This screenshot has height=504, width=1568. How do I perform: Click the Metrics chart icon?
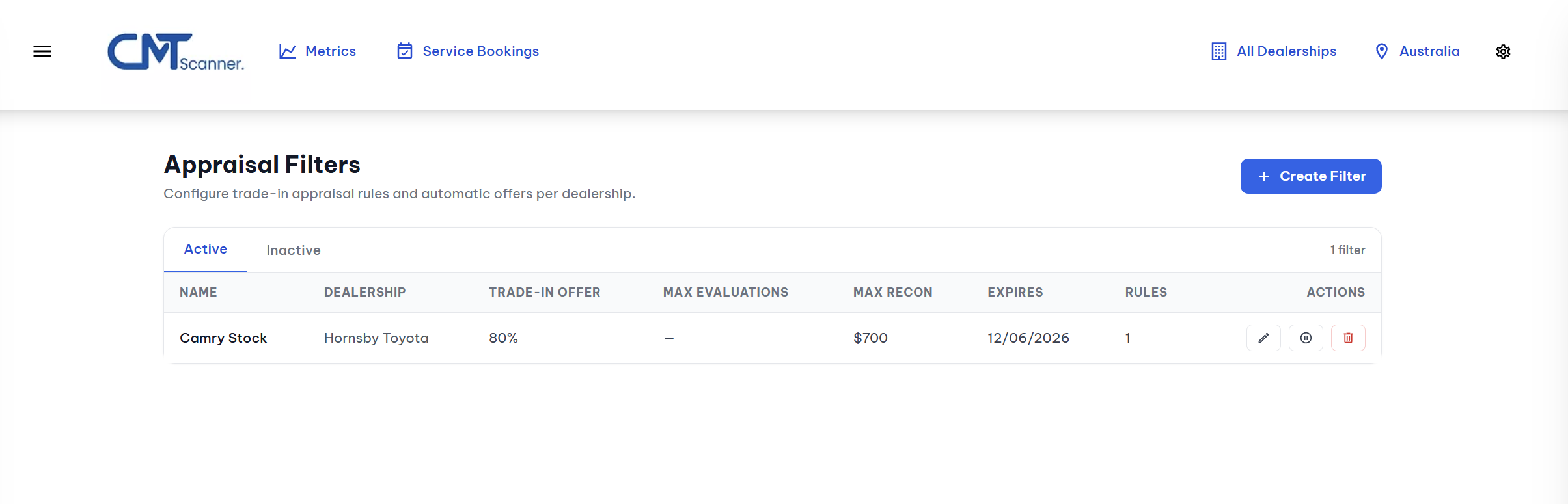coord(288,51)
